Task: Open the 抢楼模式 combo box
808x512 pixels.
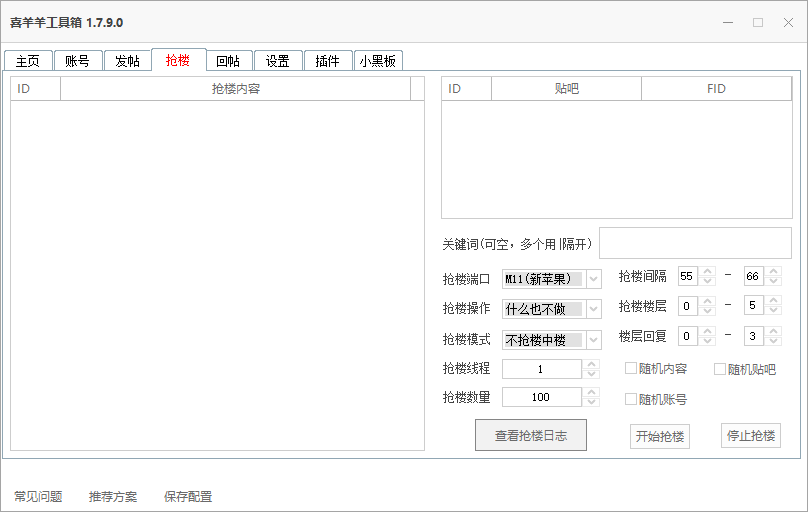Action: click(593, 339)
